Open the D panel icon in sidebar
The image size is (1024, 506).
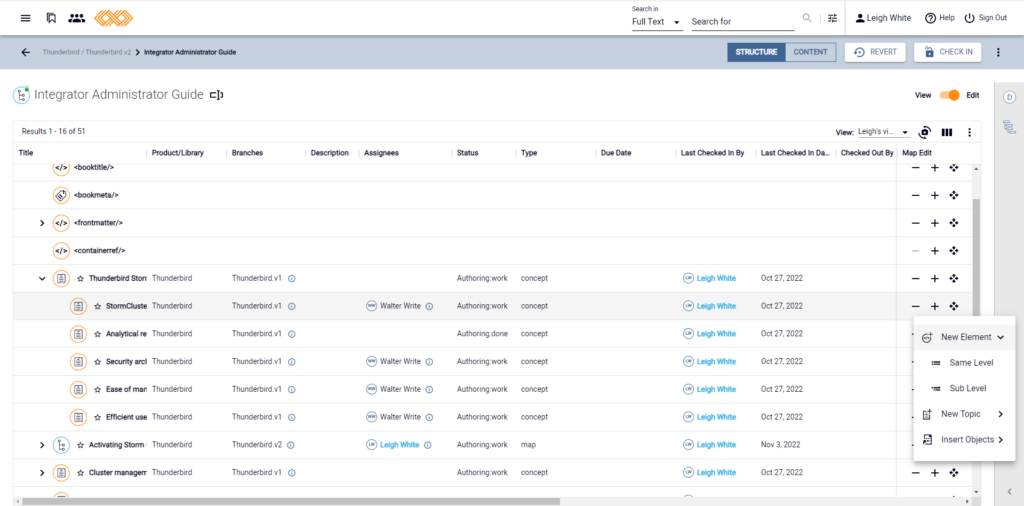(x=1009, y=97)
